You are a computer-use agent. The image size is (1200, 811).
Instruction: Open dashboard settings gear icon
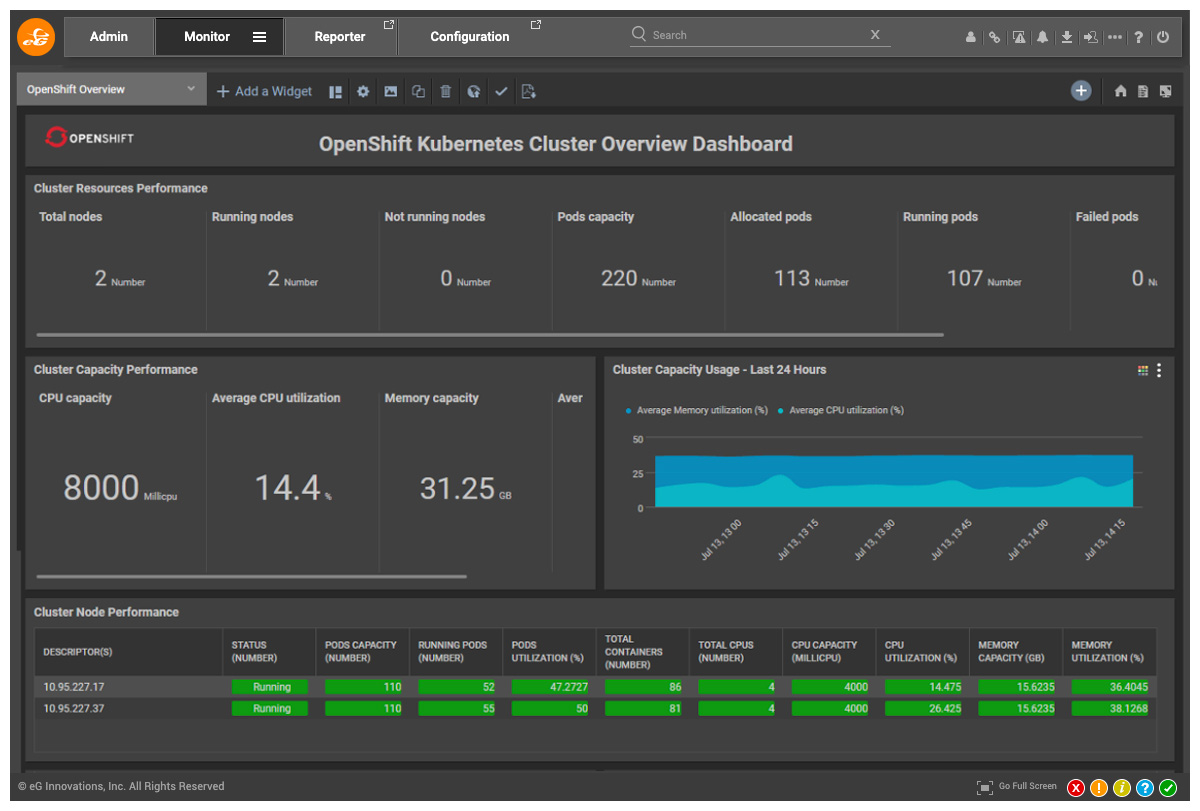(363, 91)
